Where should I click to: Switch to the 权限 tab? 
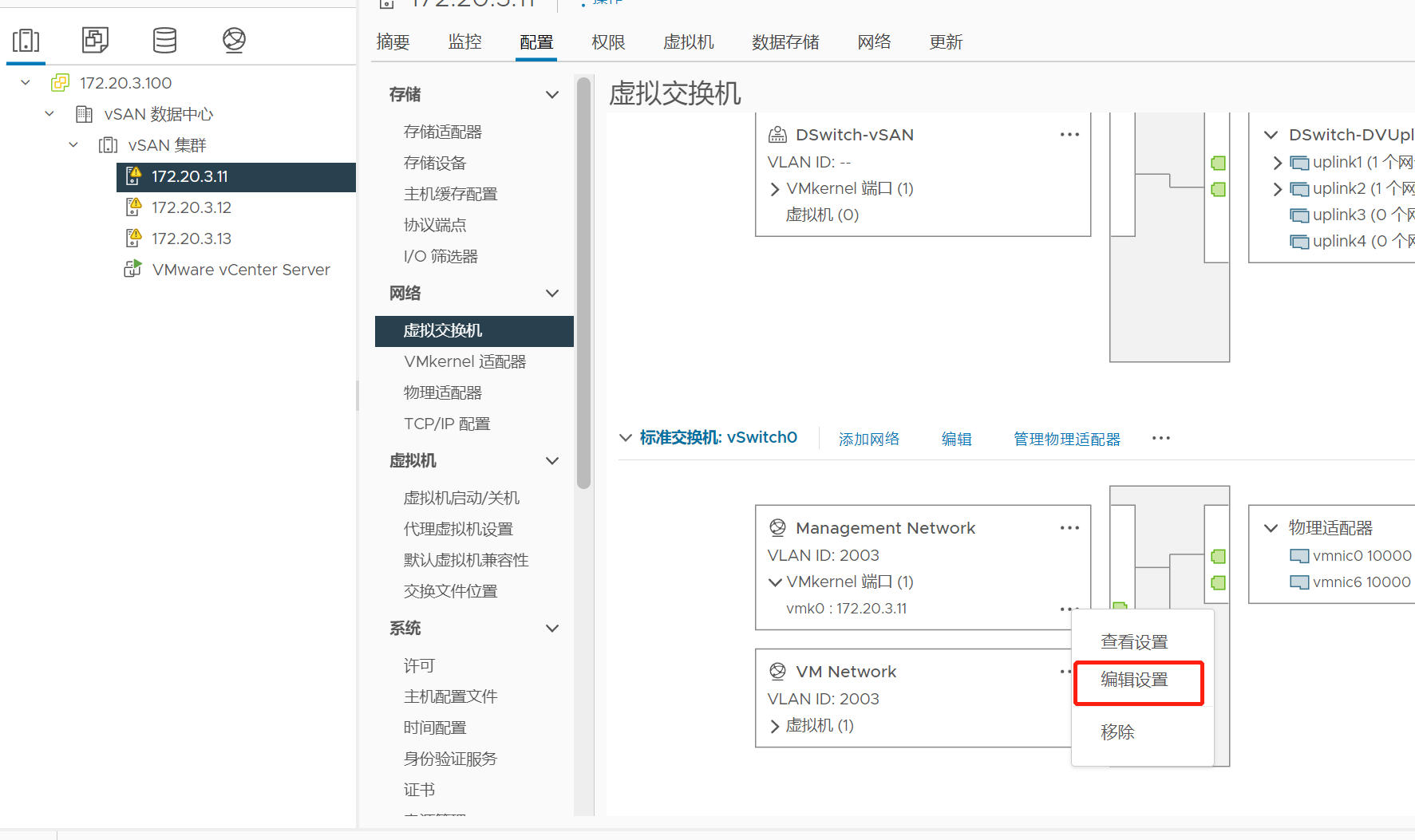pyautogui.click(x=608, y=42)
